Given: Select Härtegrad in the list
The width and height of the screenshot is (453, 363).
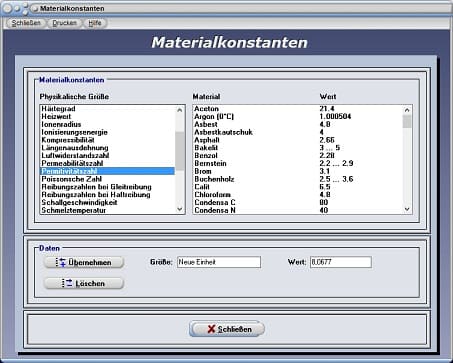Looking at the screenshot, I should point(107,109).
